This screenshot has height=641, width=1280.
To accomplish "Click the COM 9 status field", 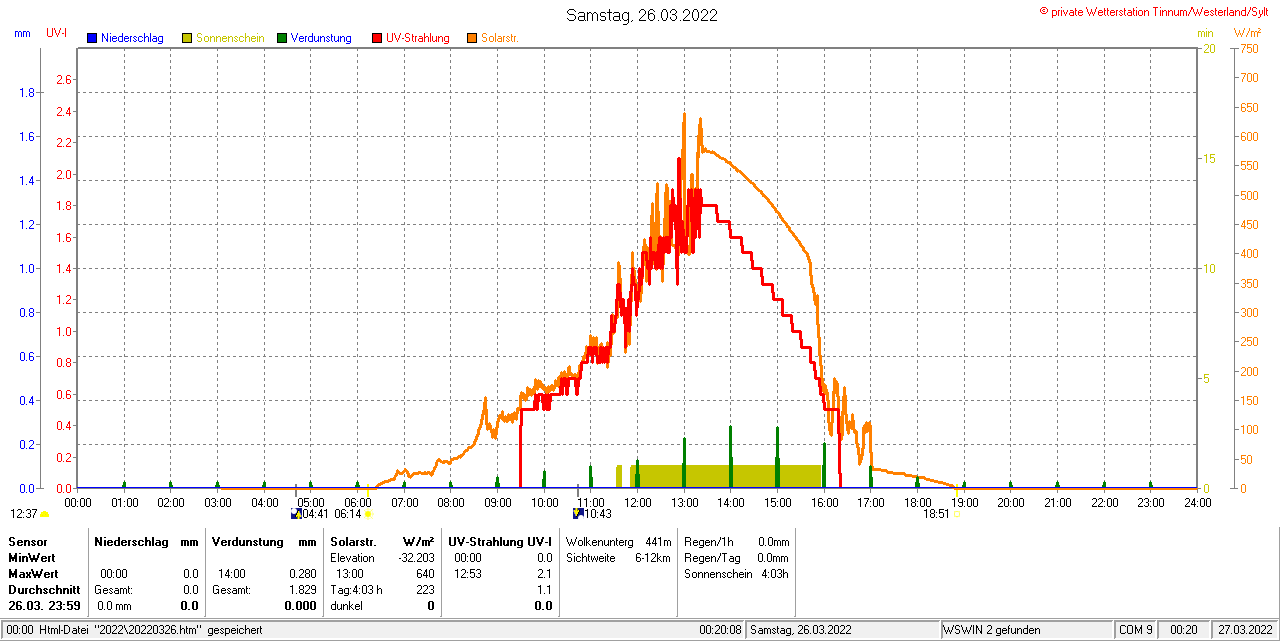I will [x=1136, y=630].
